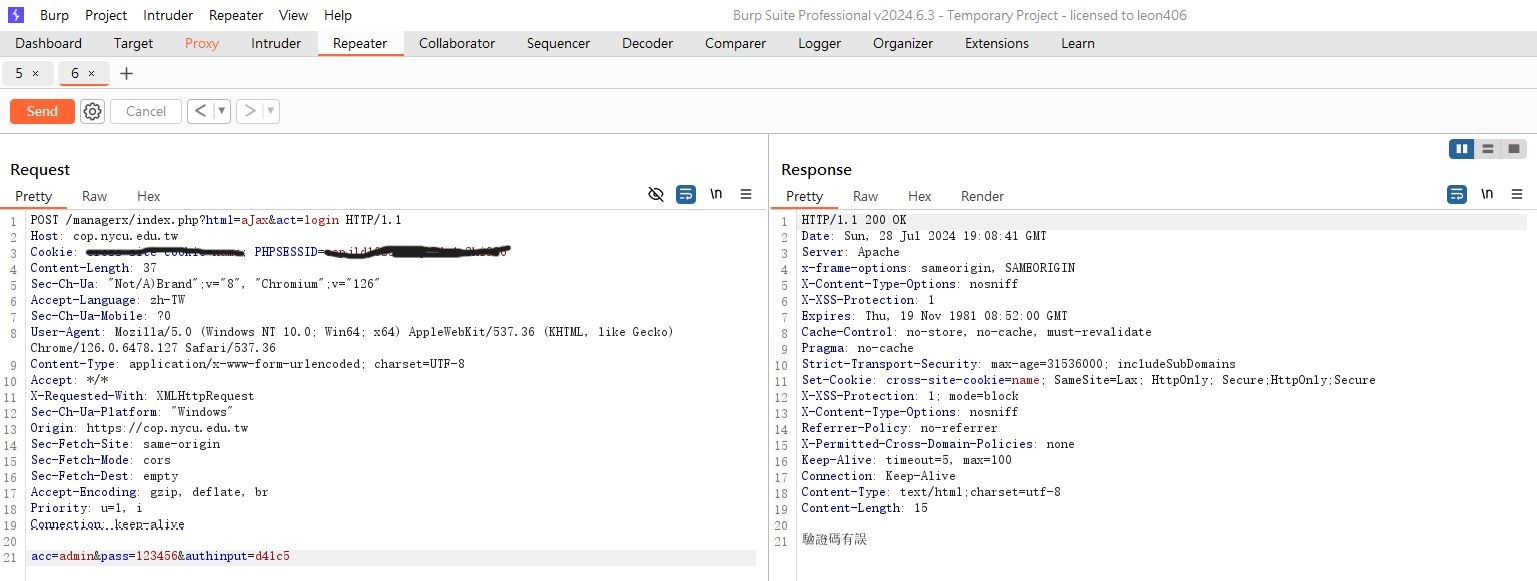
Task: Switch to Learn tab
Action: (1077, 43)
